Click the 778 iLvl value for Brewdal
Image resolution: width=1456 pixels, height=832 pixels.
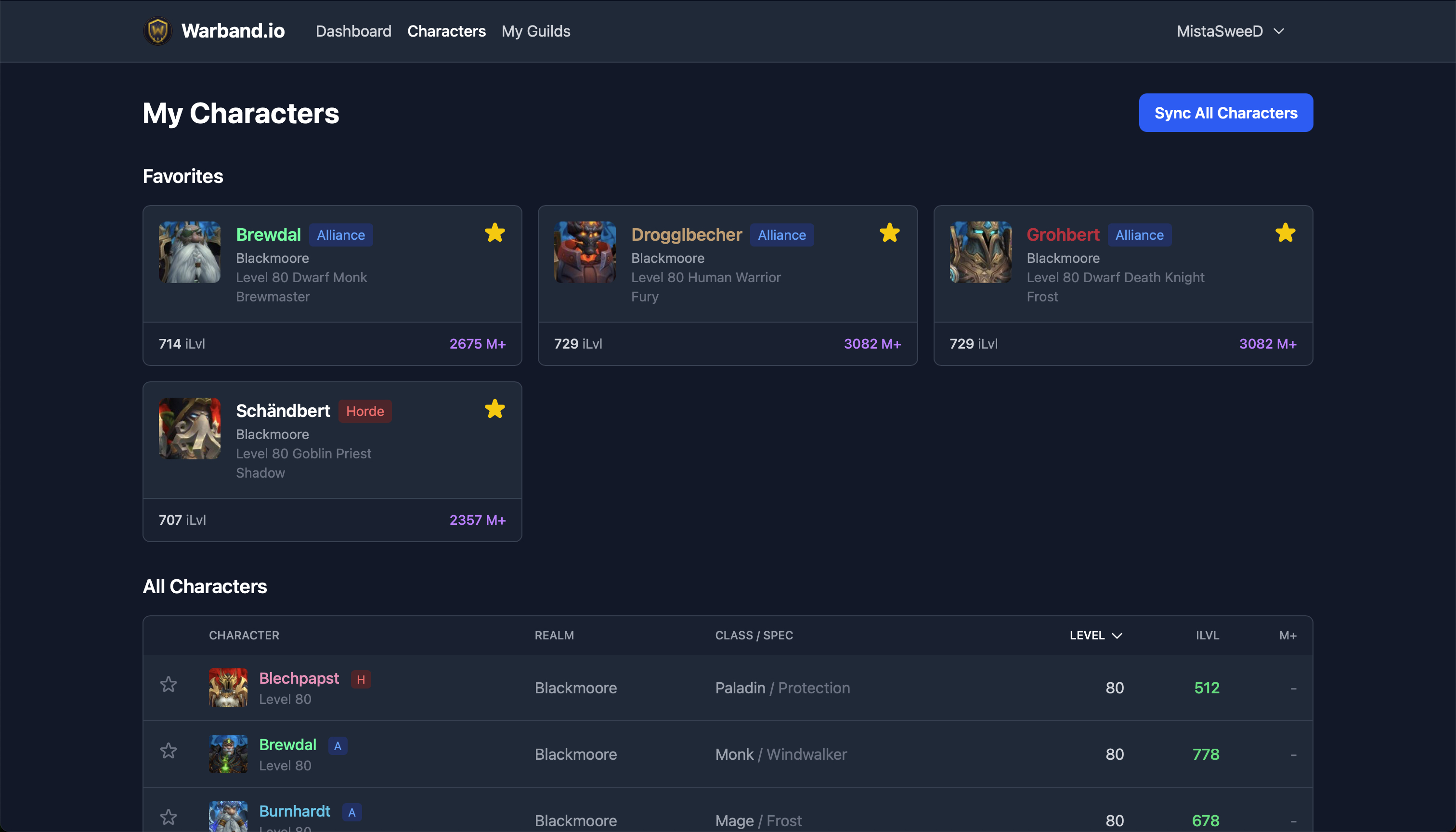tap(1206, 754)
